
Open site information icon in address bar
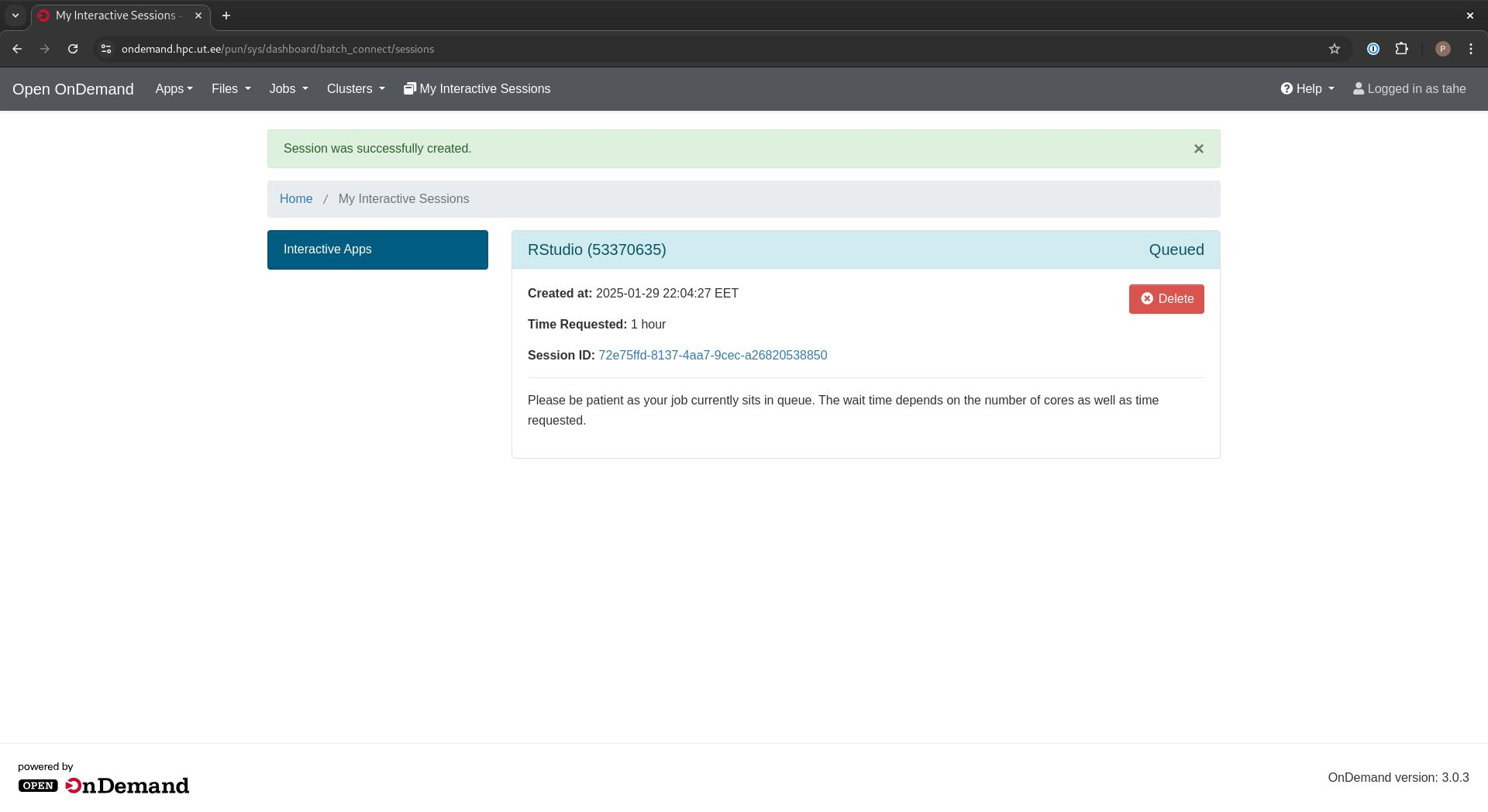tap(106, 49)
